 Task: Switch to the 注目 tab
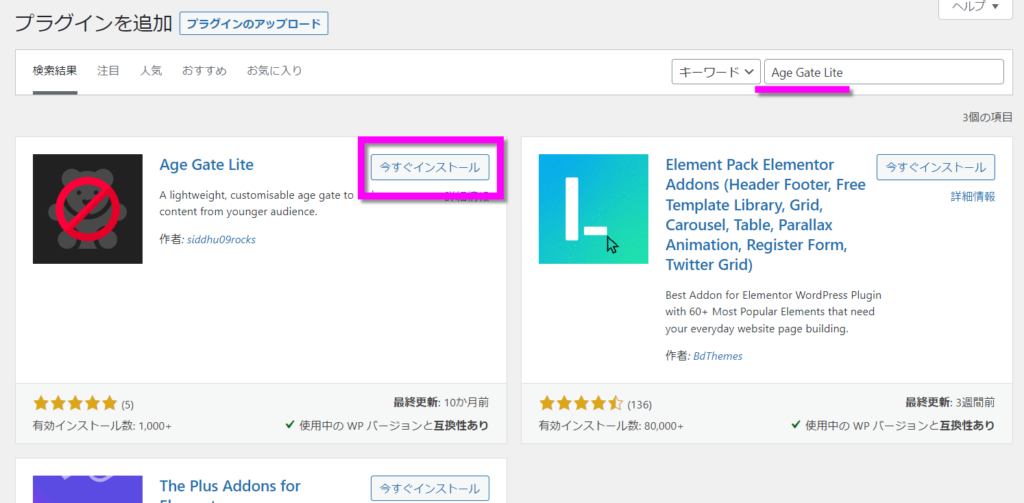108,71
